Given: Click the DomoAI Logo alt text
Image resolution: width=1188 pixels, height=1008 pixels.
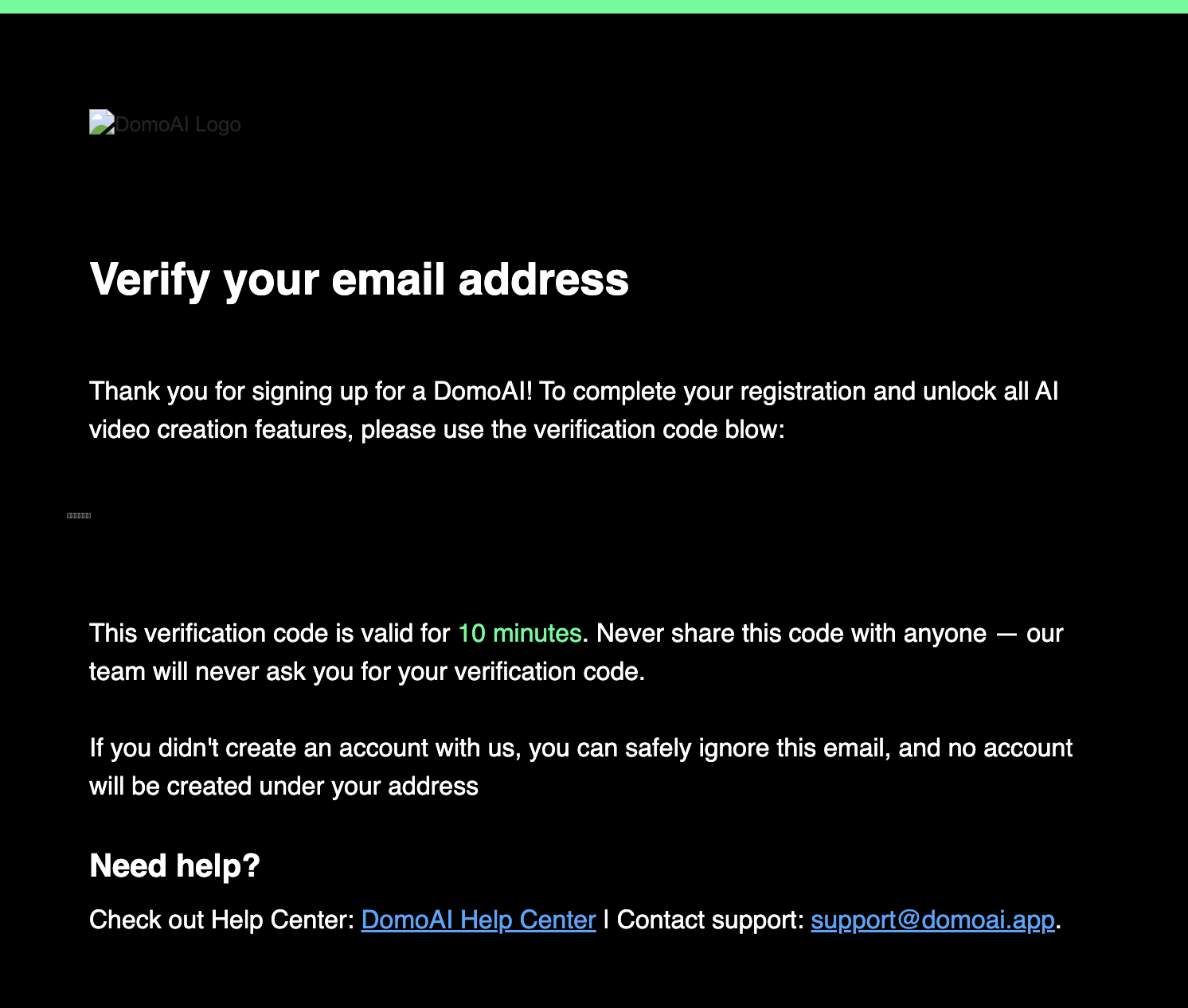Looking at the screenshot, I should 178,125.
